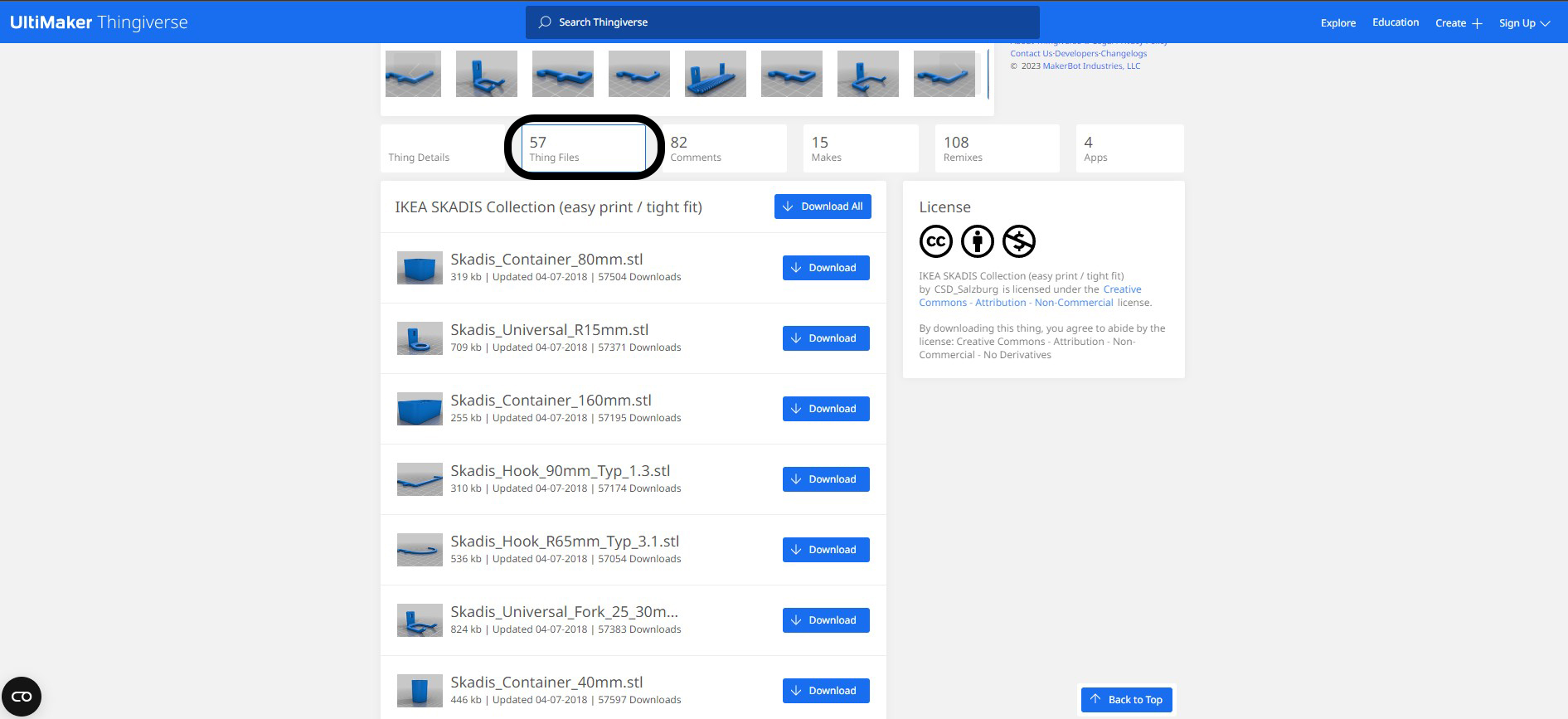Click the '57054 Downloads' count text
1568x719 pixels.
[639, 559]
